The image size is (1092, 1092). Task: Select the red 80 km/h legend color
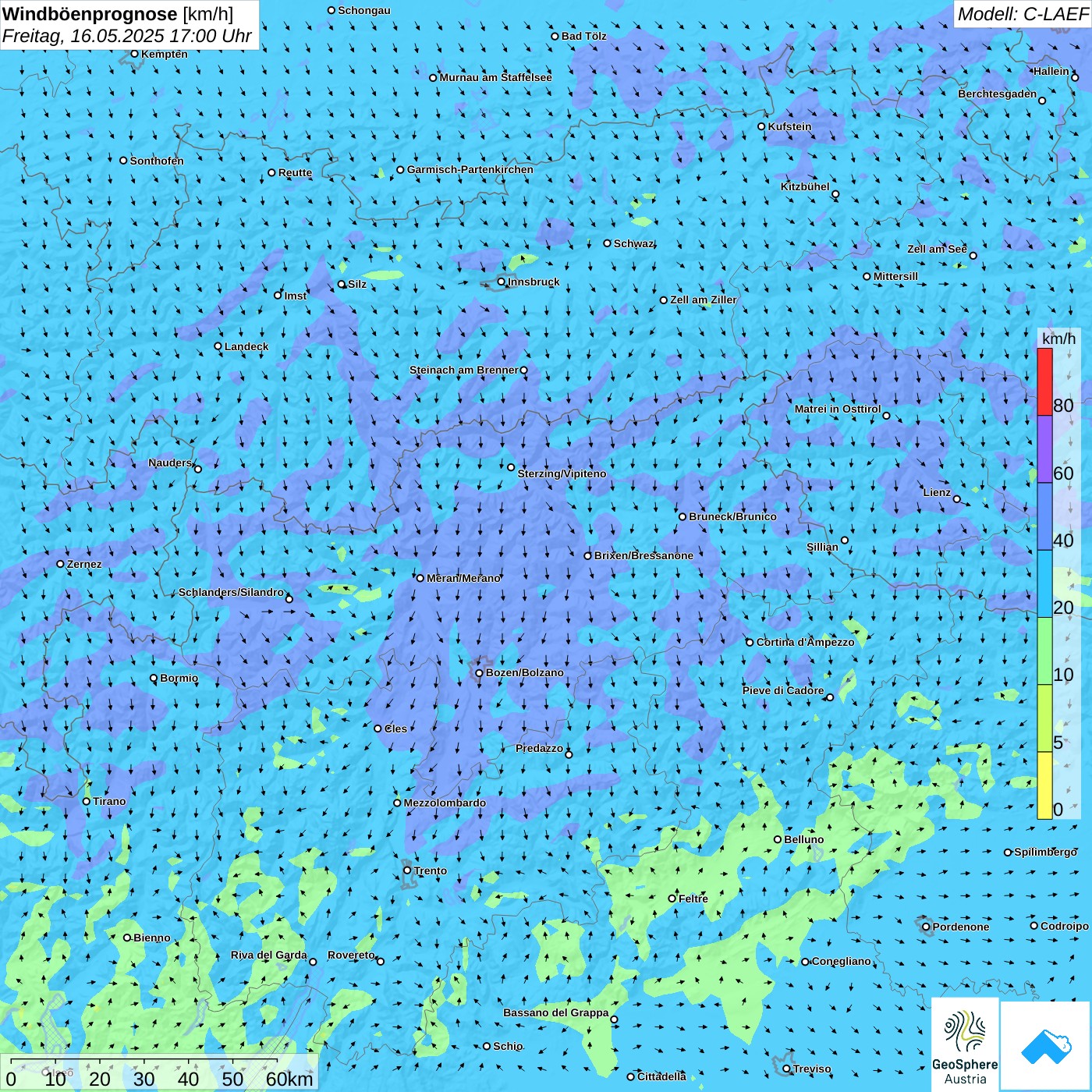point(1044,381)
